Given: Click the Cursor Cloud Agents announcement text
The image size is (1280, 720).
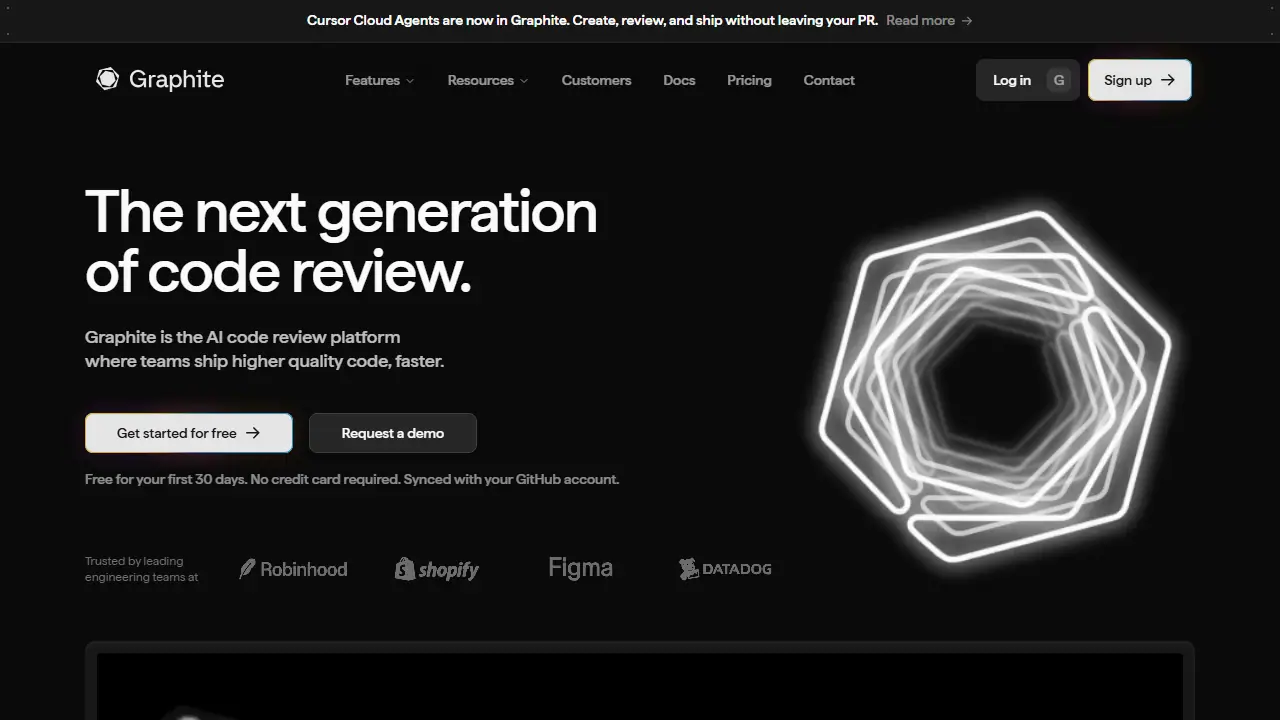Looking at the screenshot, I should point(592,20).
